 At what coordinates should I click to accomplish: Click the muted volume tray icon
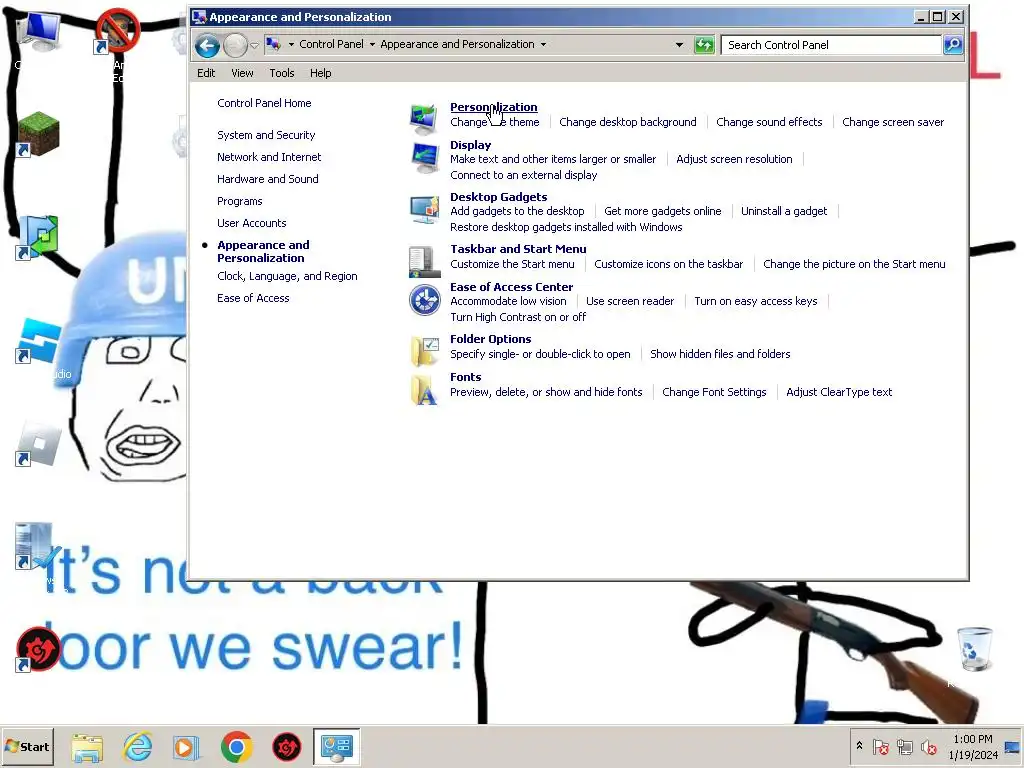click(x=928, y=746)
